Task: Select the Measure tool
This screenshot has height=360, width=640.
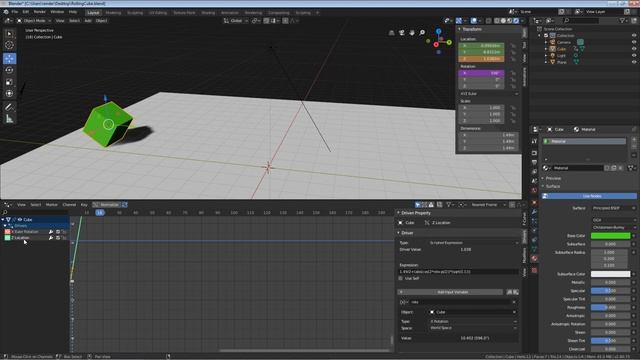Action: 9,119
